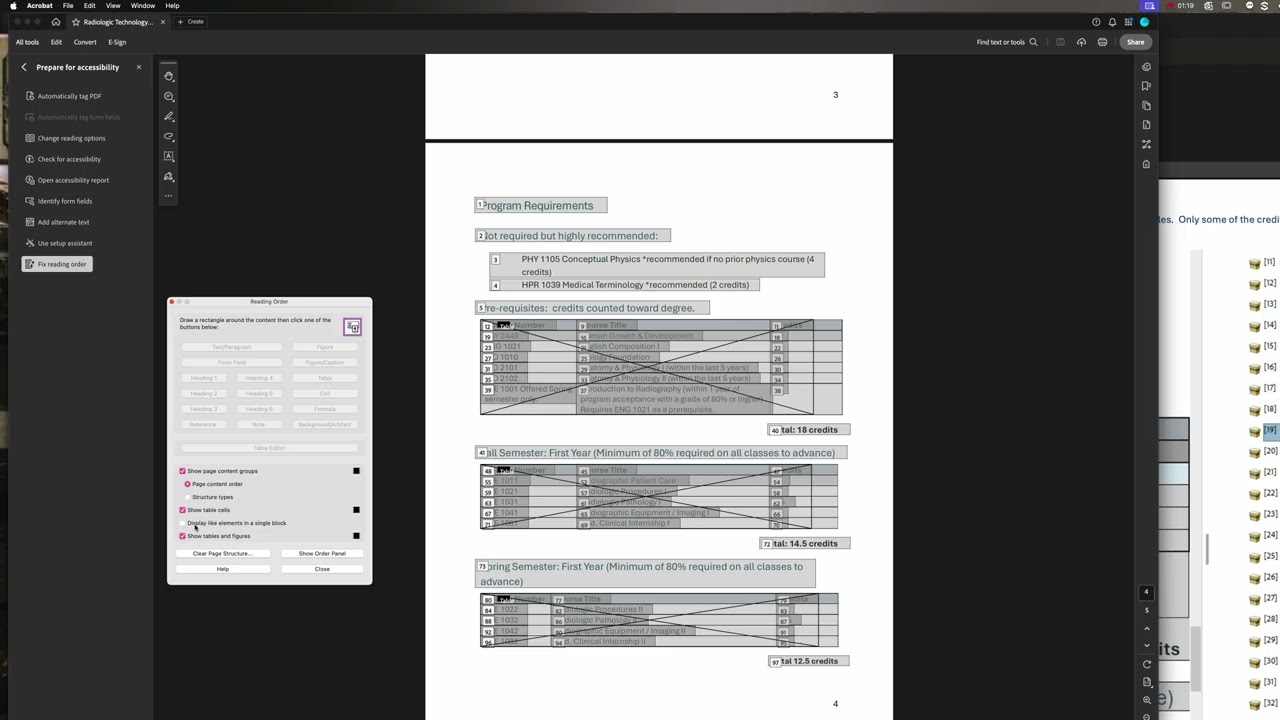Close the Radiologic Technology document tab
Viewport: 1280px width, 720px height.
coord(162,22)
